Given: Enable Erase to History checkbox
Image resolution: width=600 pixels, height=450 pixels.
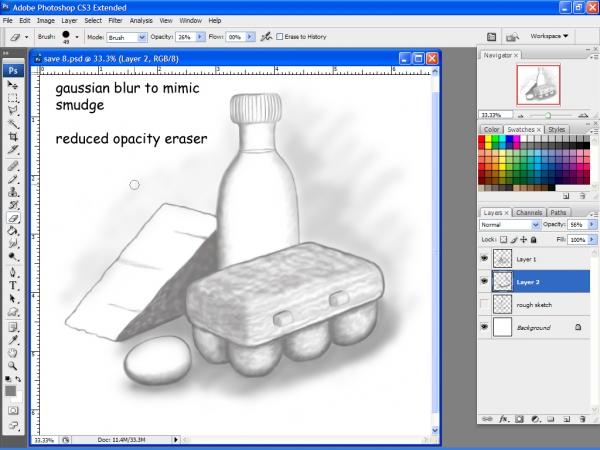Looking at the screenshot, I should pyautogui.click(x=280, y=37).
